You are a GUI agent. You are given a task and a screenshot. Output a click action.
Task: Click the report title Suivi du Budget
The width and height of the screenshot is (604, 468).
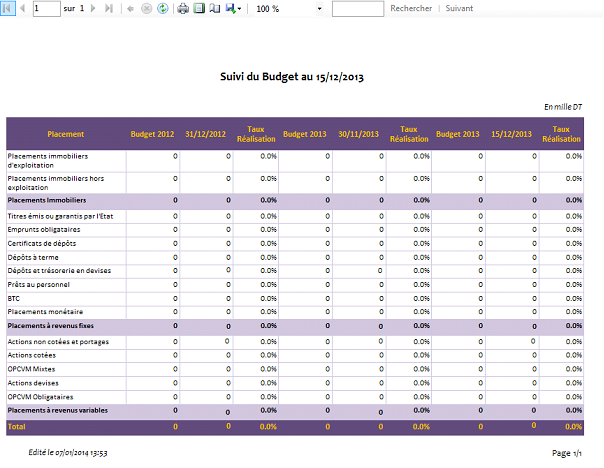pos(292,77)
